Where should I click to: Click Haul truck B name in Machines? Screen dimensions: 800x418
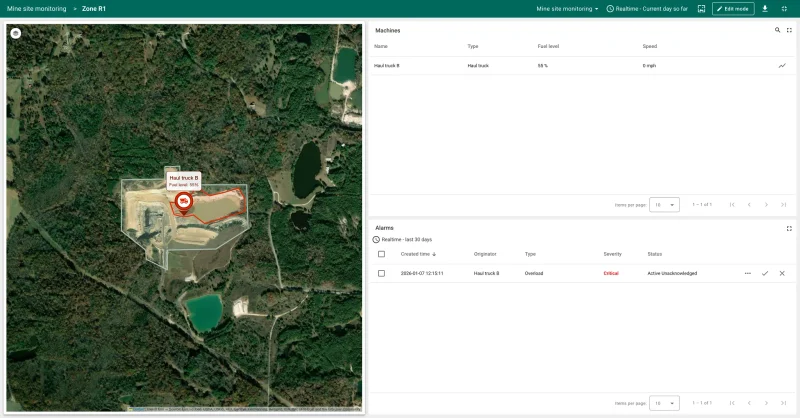(387, 66)
